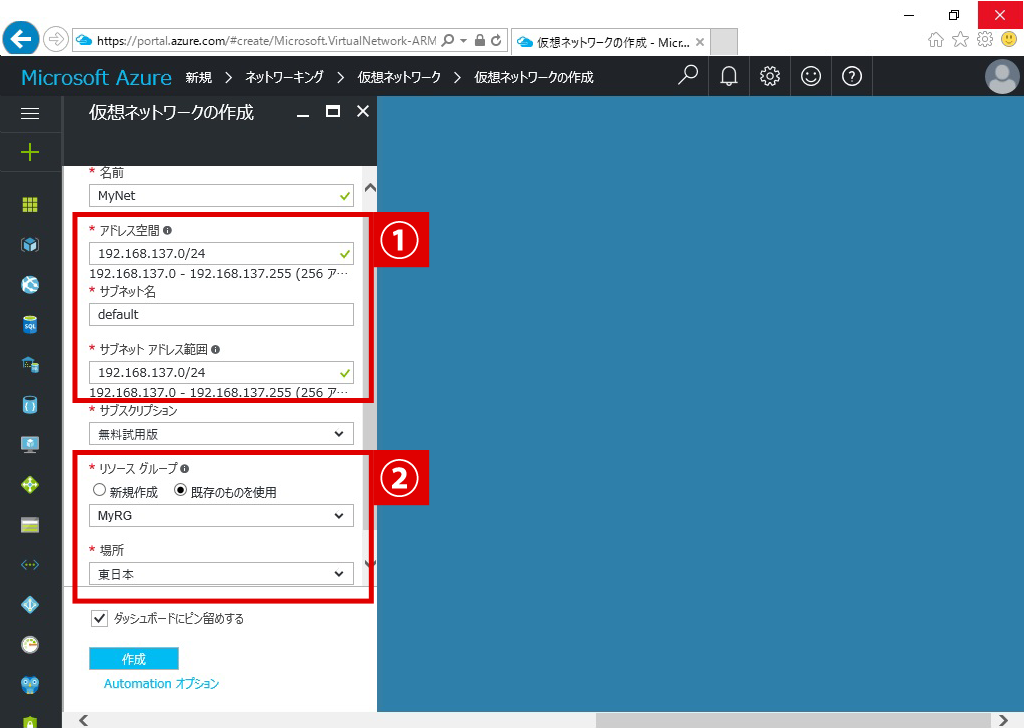This screenshot has height=728, width=1024.
Task: Click the browser forward arrow
Action: (56, 40)
